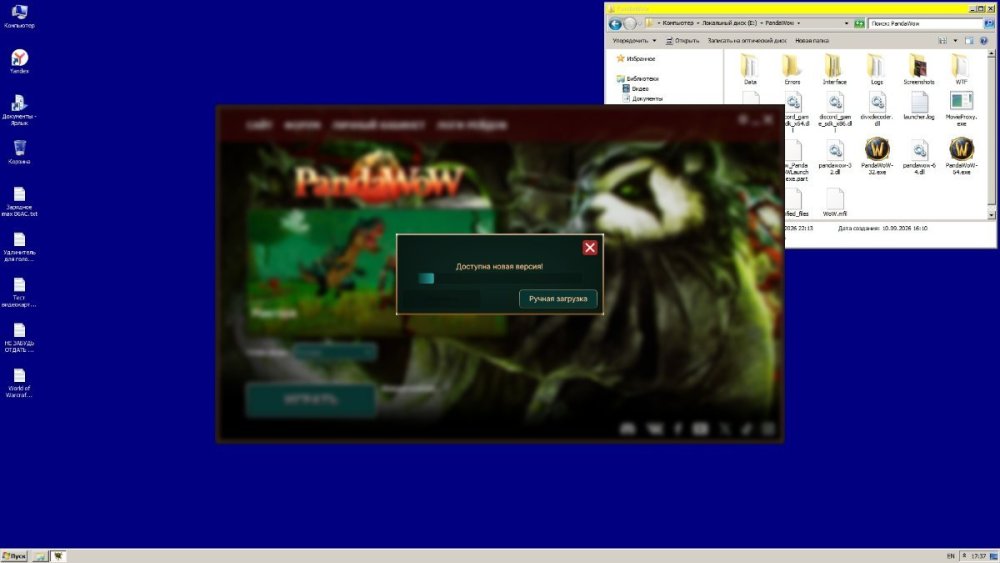Image resolution: width=1000 pixels, height=563 pixels.
Task: Open the Пуск start button
Action: [14, 556]
